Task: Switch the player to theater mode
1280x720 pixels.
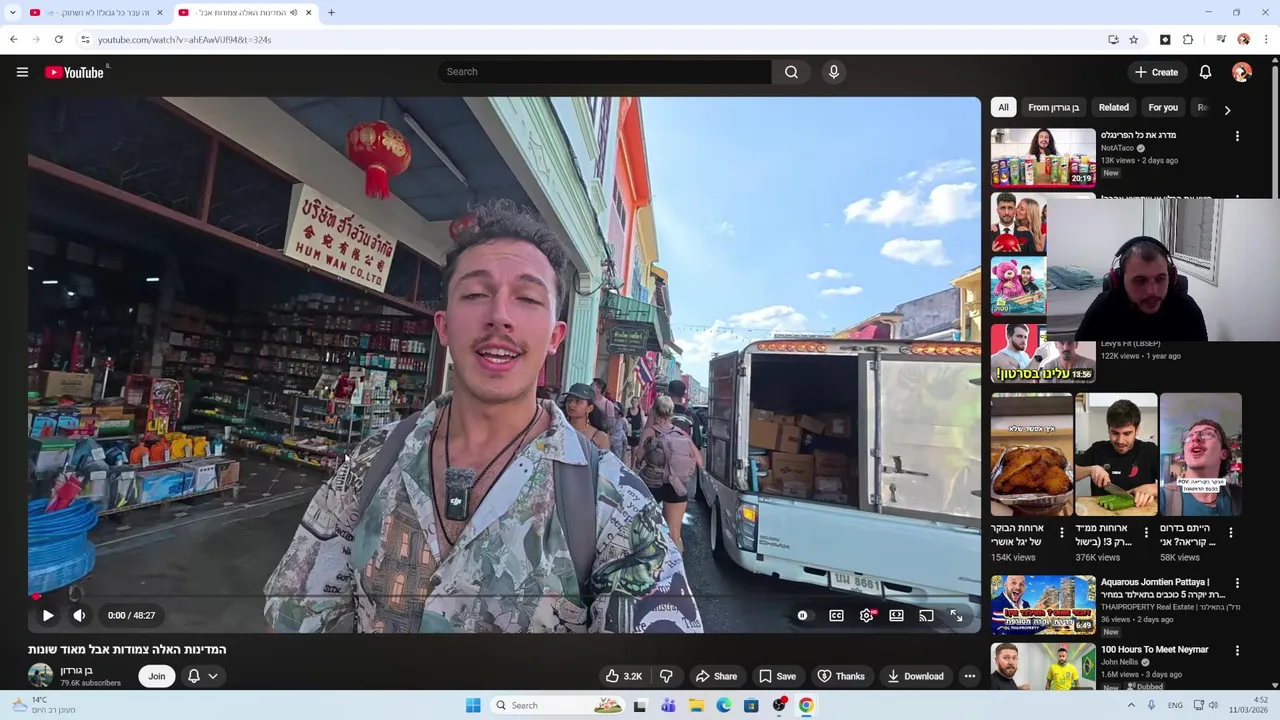Action: pyautogui.click(x=896, y=615)
